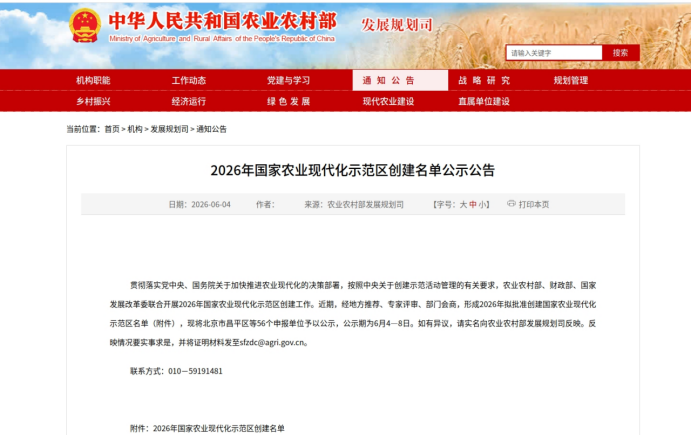Open attachment 2026年国家农业现代化示范区创建名单
The image size is (691, 435).
point(219,428)
